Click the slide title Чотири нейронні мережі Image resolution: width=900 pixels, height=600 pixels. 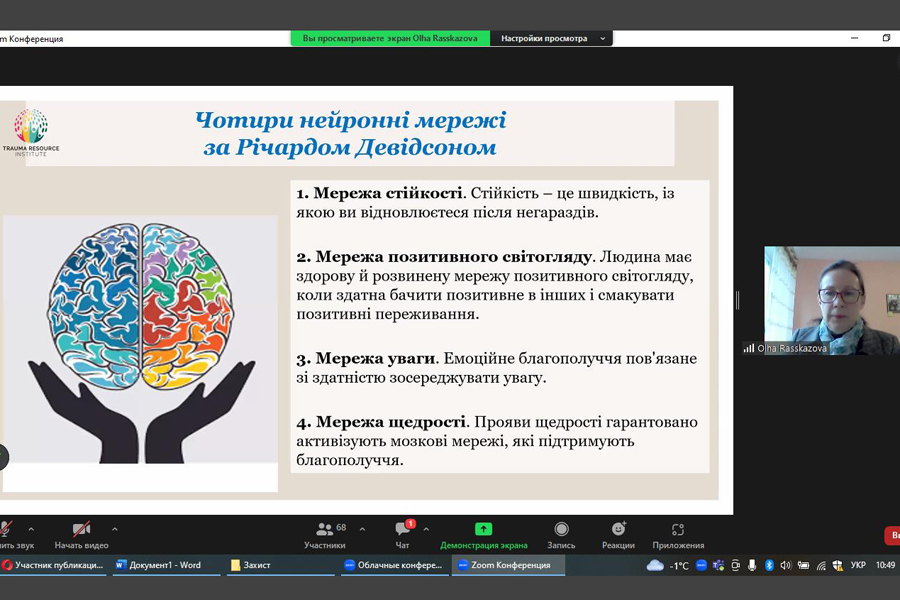[350, 121]
